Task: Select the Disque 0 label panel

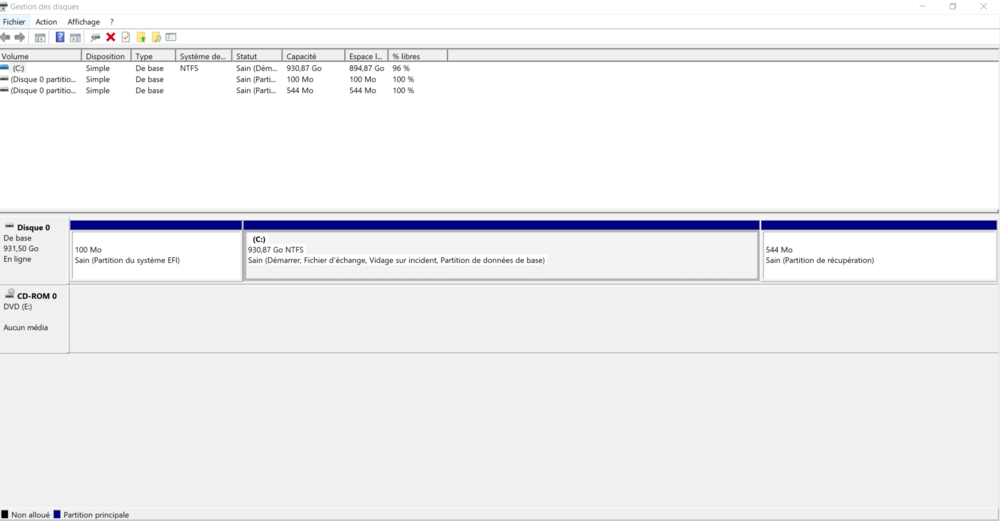Action: tap(34, 244)
